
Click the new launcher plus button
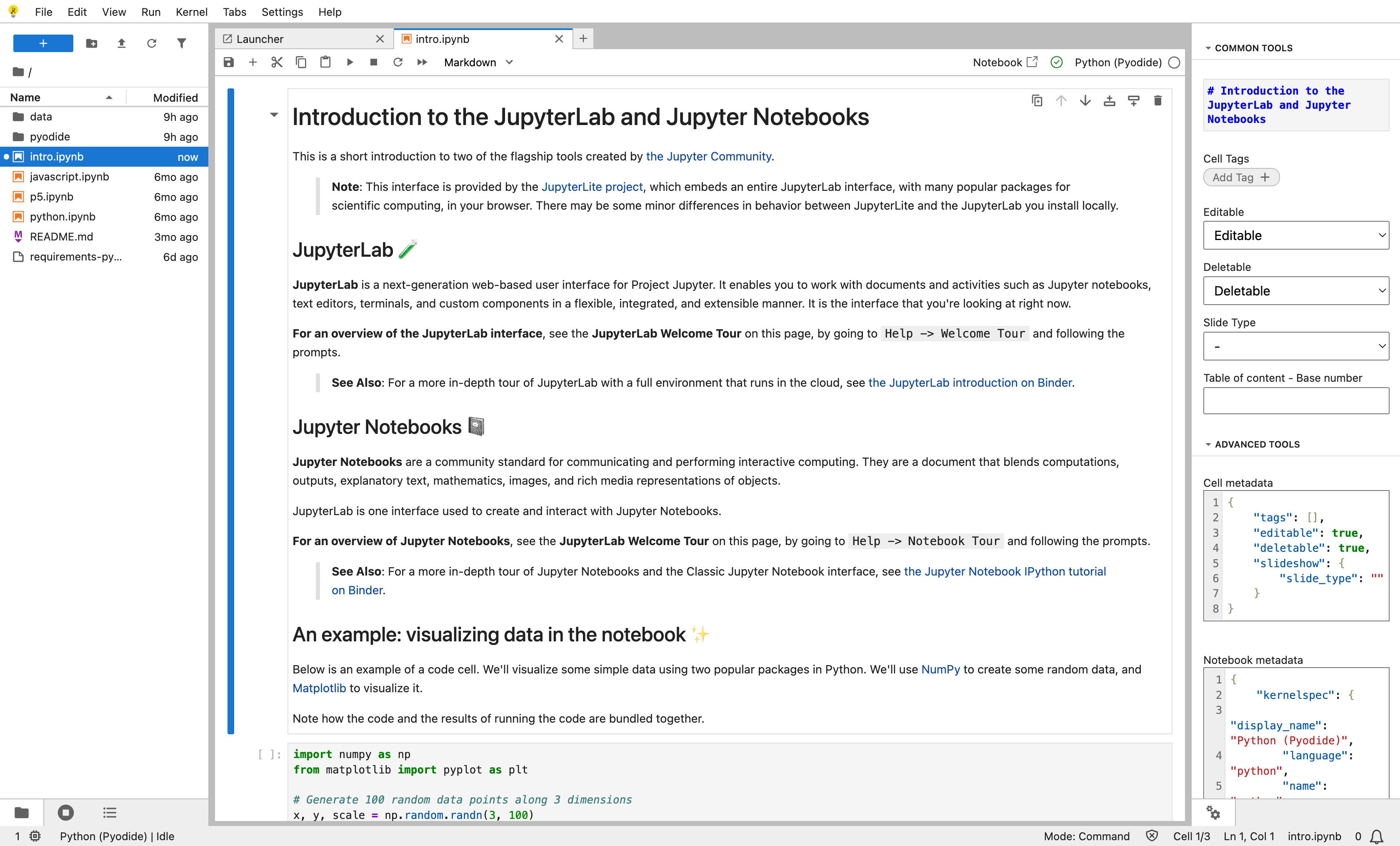coord(42,43)
